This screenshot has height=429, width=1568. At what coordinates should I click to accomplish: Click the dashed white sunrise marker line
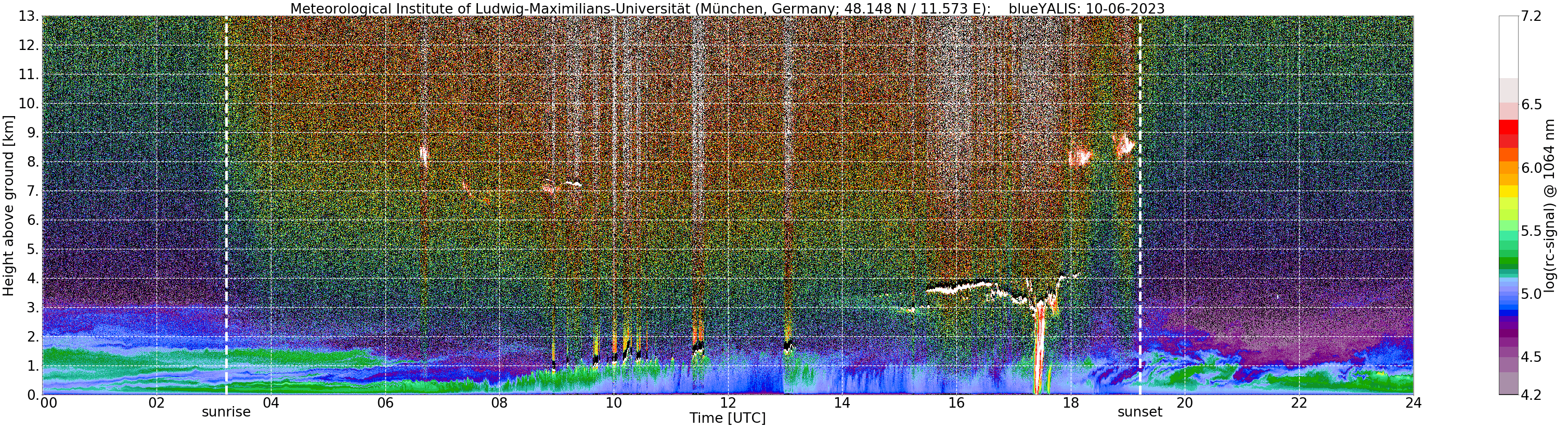[x=226, y=205]
